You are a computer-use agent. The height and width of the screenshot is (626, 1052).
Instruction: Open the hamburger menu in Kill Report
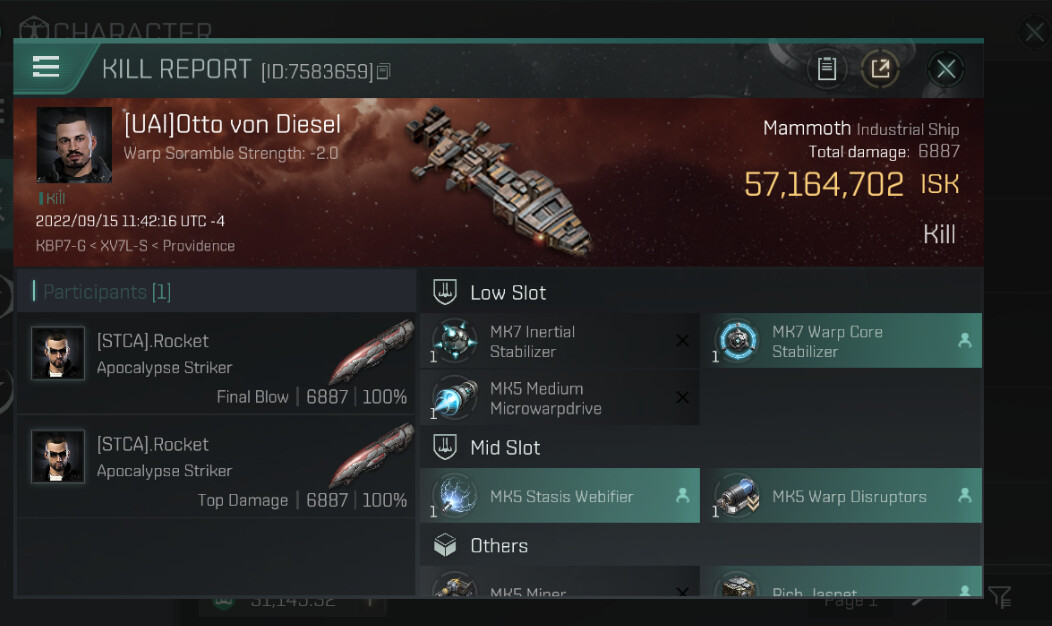pyautogui.click(x=46, y=67)
